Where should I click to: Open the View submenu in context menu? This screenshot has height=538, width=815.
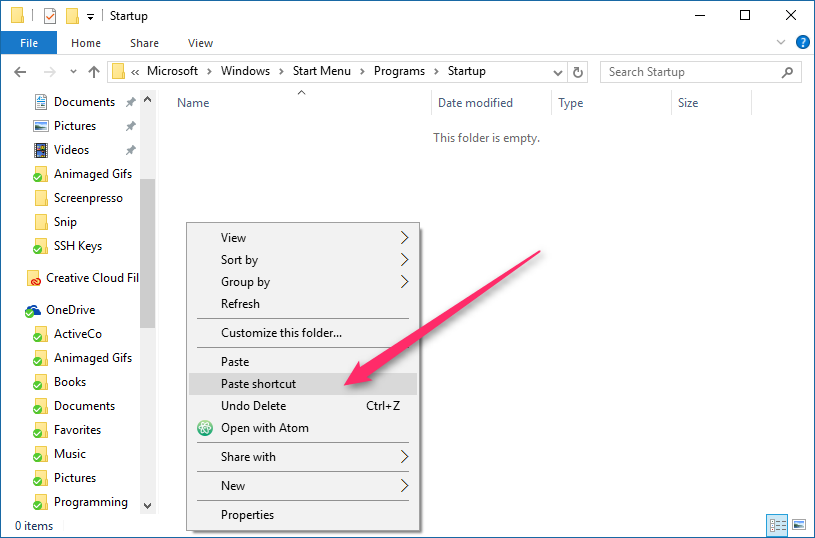[x=303, y=238]
